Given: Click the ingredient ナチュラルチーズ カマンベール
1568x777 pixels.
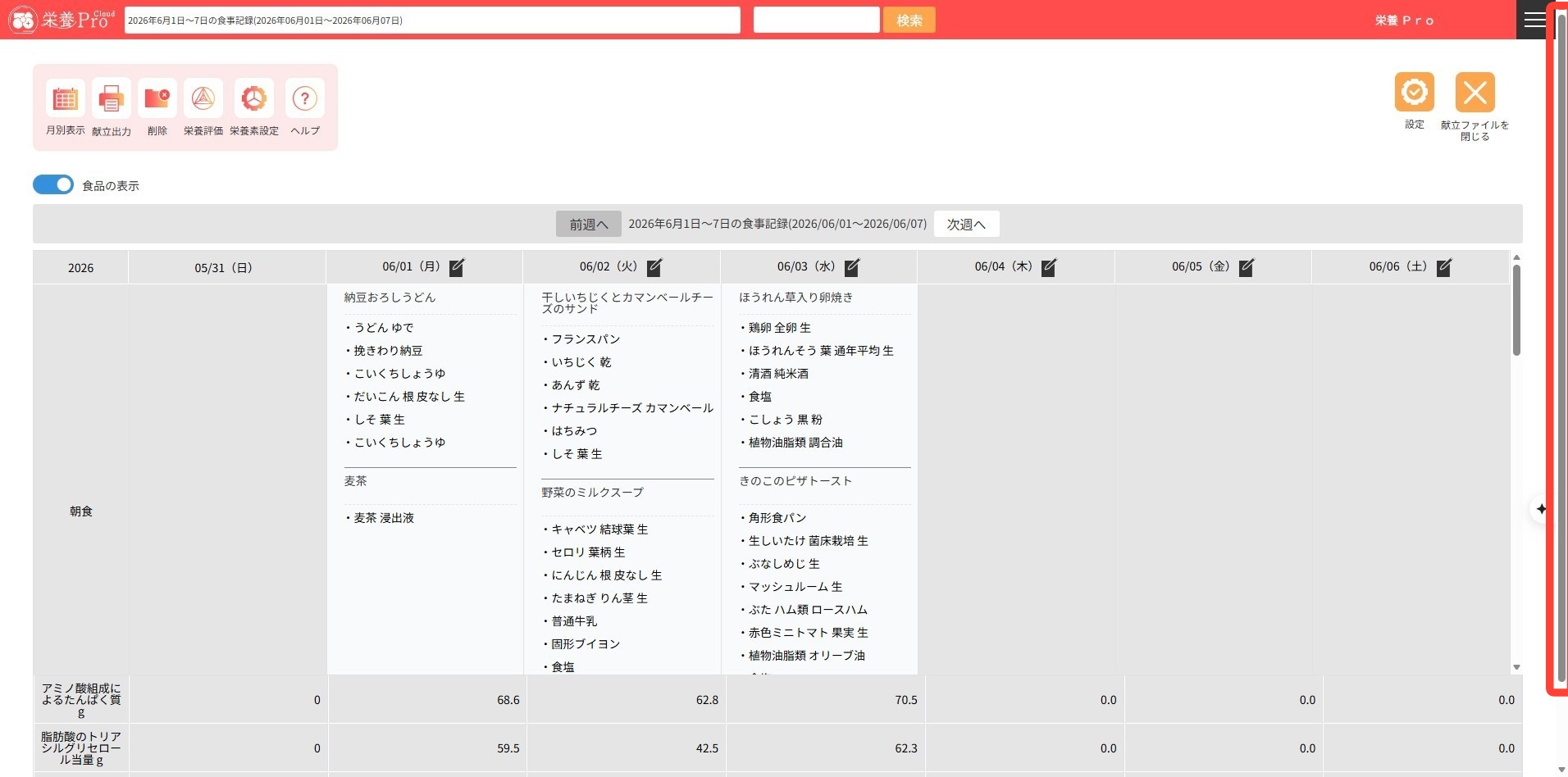Looking at the screenshot, I should tap(632, 408).
